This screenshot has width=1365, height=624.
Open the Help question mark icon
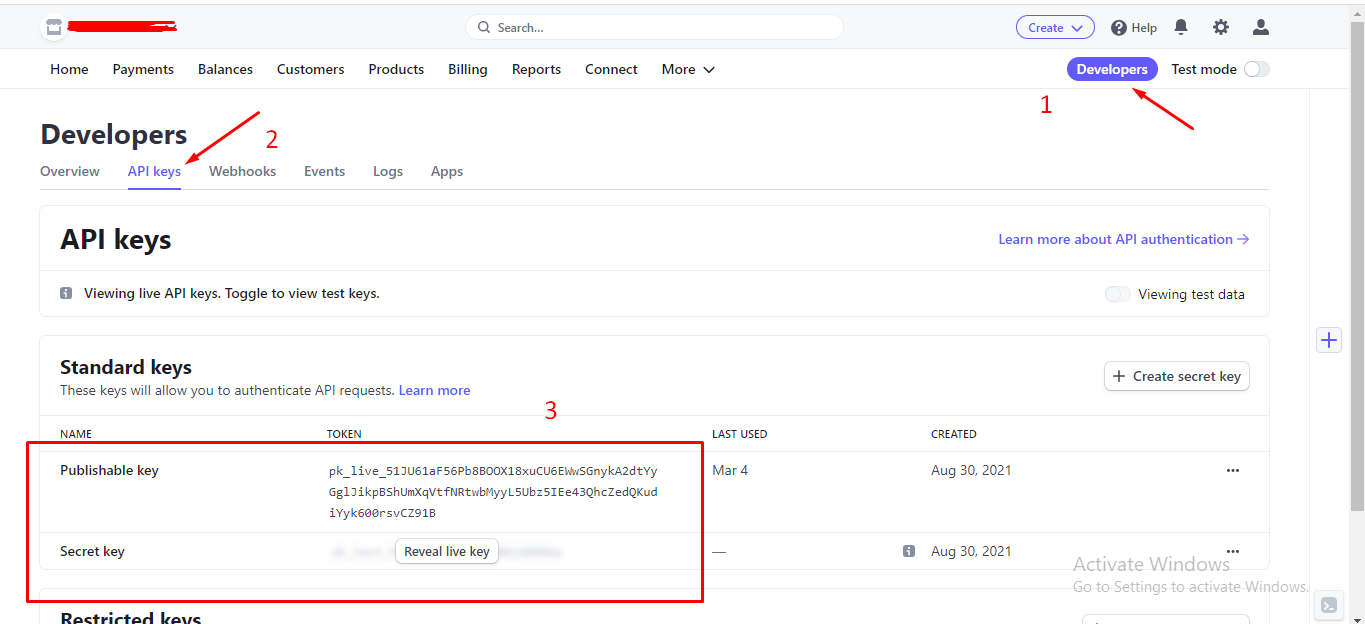(1119, 28)
